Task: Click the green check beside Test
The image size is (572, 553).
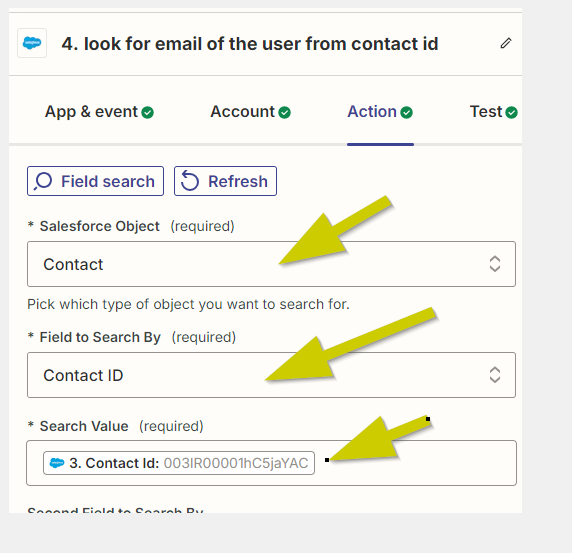Action: (511, 112)
